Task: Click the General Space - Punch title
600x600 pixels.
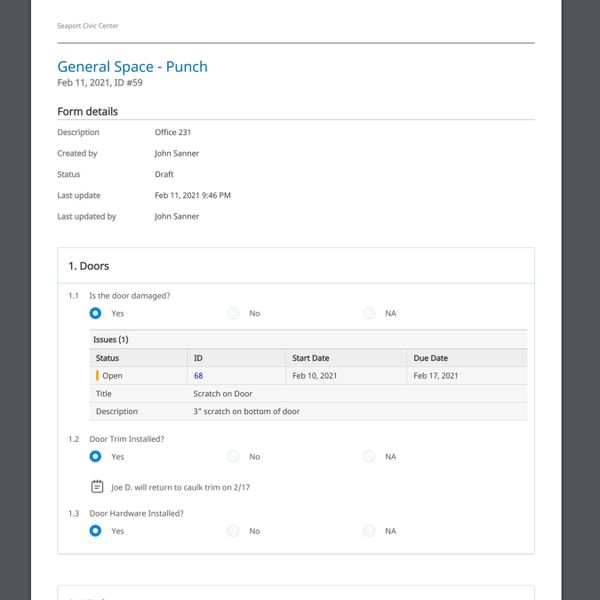Action: coord(133,67)
